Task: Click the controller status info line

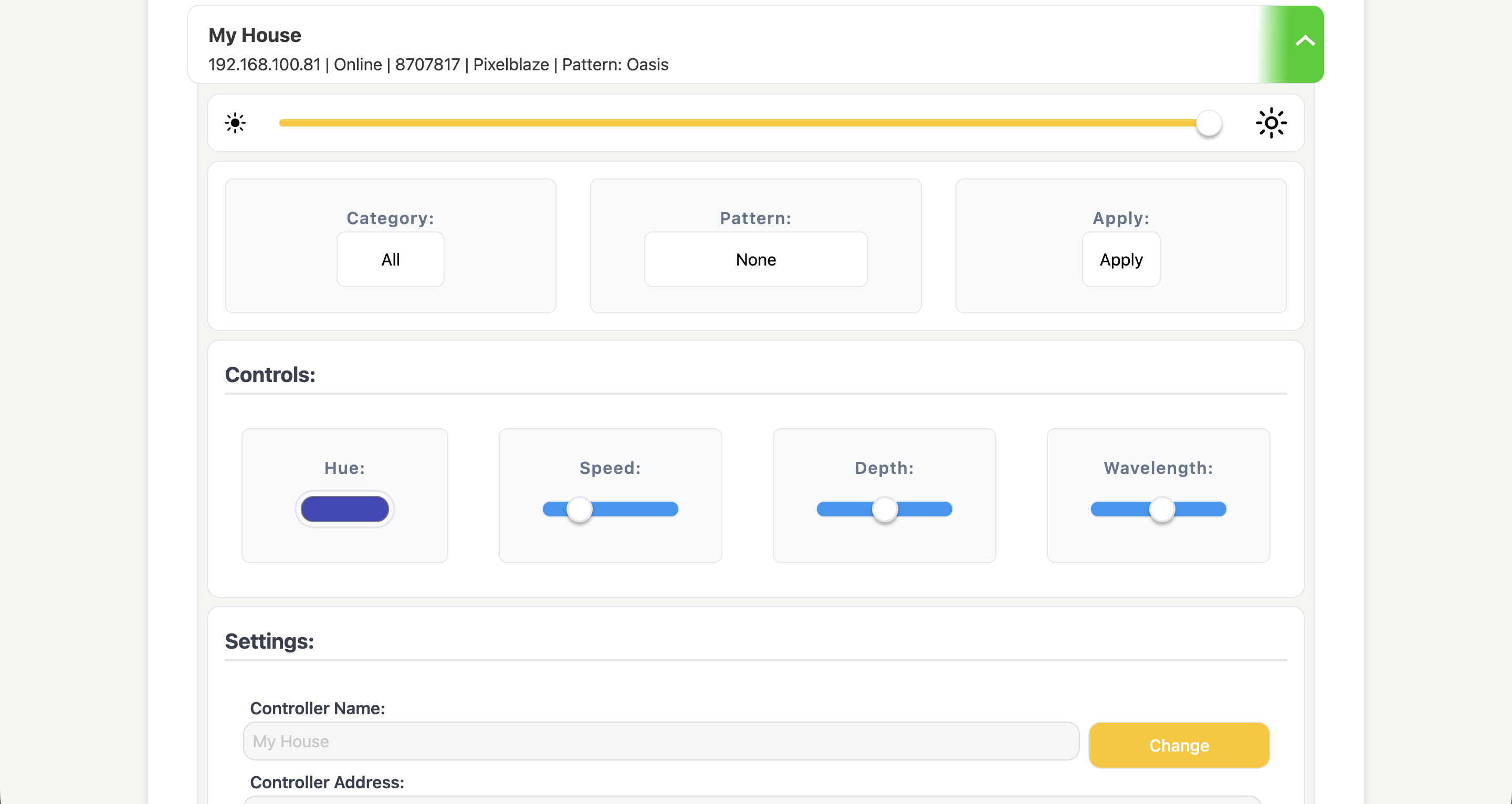Action: point(438,65)
